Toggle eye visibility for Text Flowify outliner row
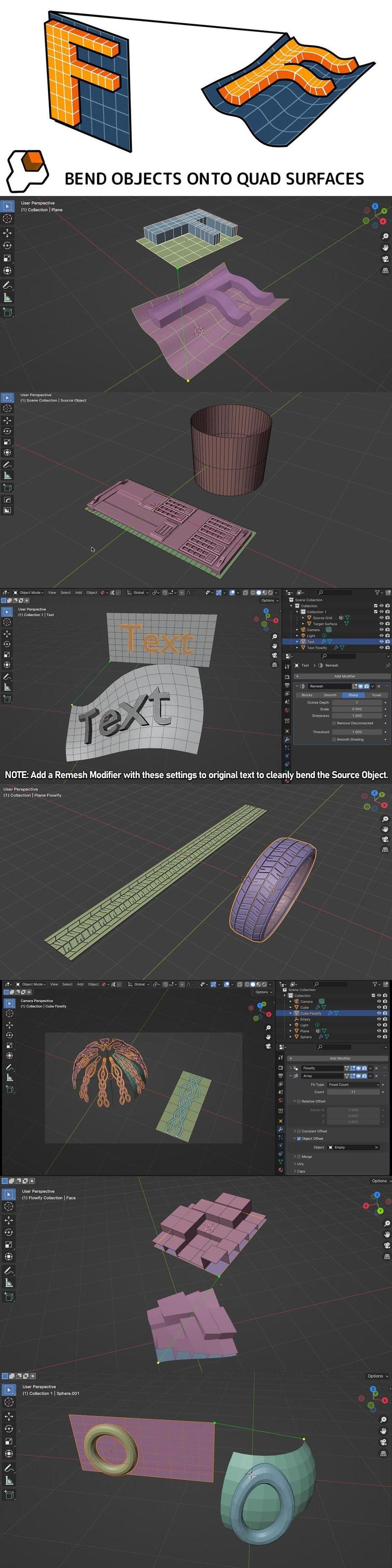This screenshot has width=392, height=1568. click(381, 648)
